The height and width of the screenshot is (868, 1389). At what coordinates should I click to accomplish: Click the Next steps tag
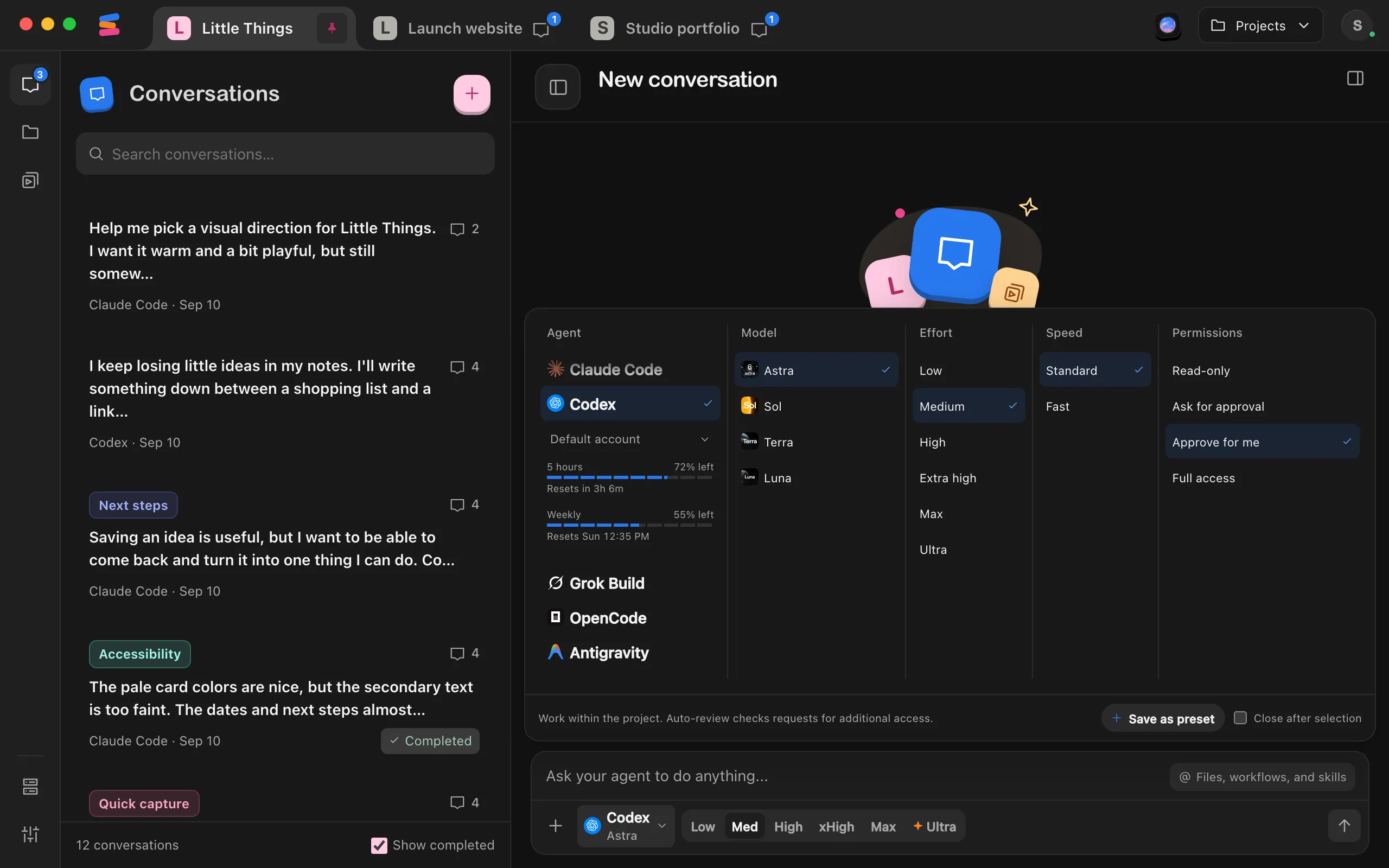coord(133,505)
